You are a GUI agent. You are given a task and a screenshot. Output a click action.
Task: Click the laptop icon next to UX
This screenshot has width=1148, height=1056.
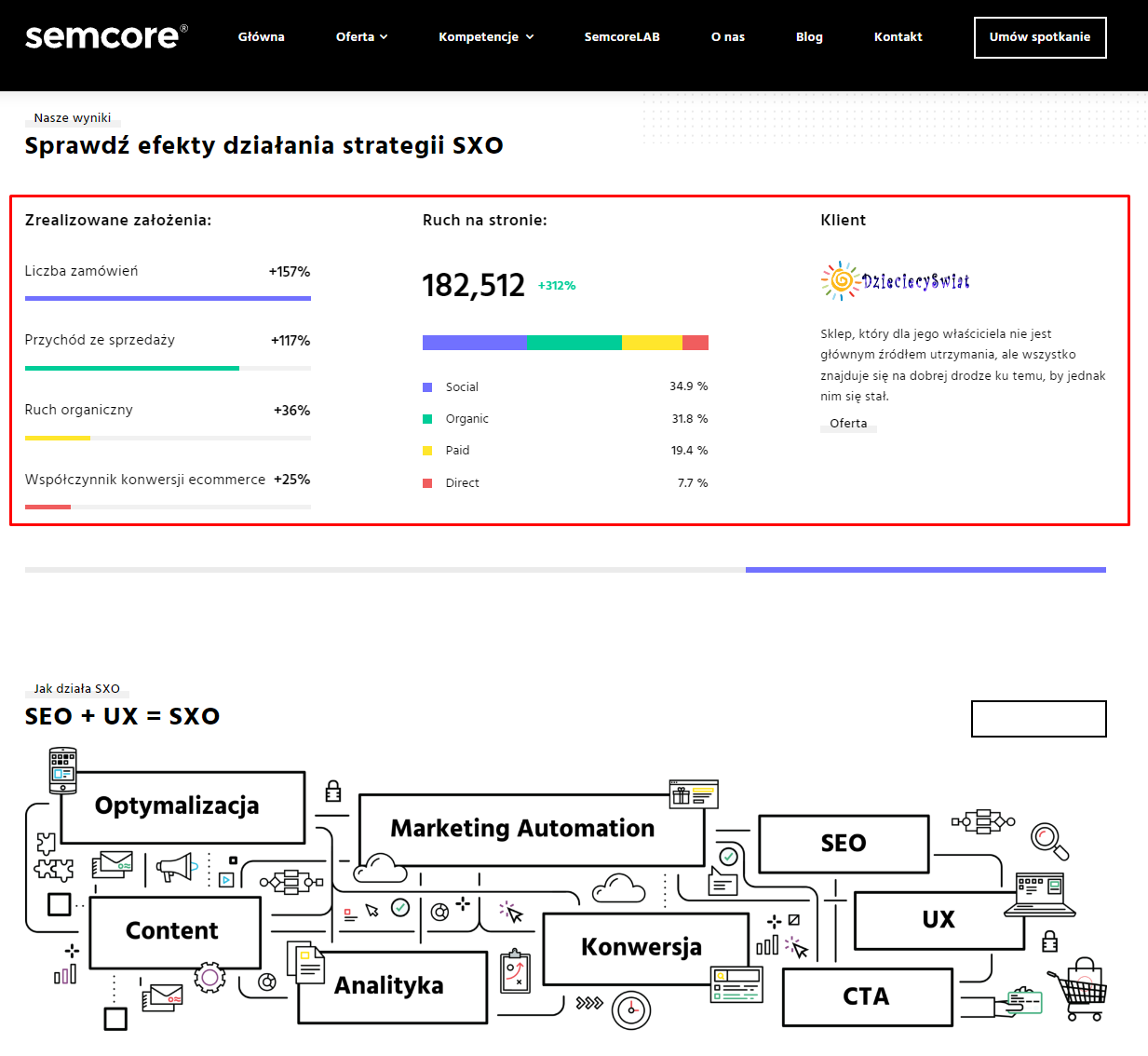(x=1040, y=895)
